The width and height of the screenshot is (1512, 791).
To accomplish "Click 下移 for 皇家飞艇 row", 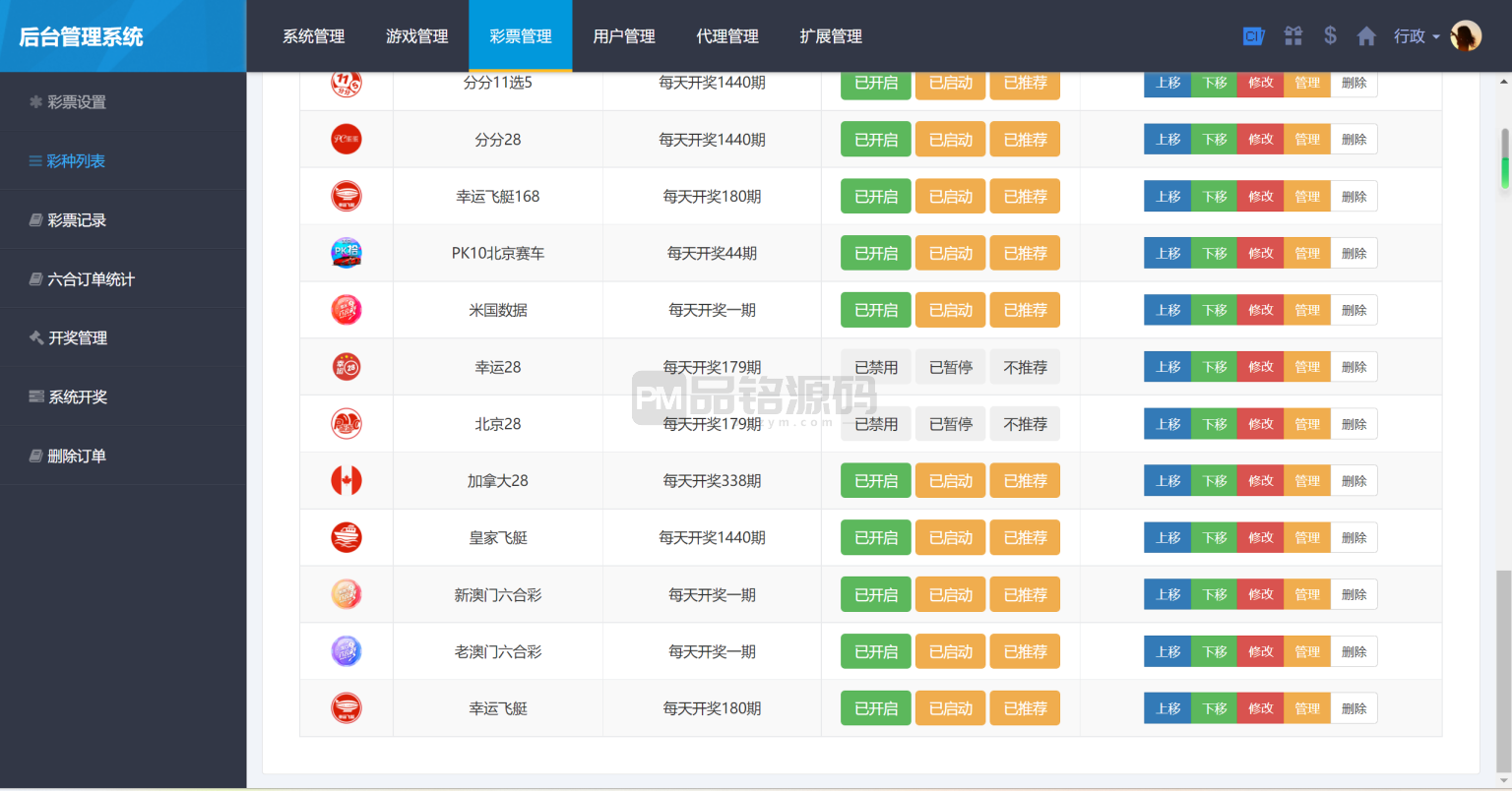I will tap(1215, 538).
